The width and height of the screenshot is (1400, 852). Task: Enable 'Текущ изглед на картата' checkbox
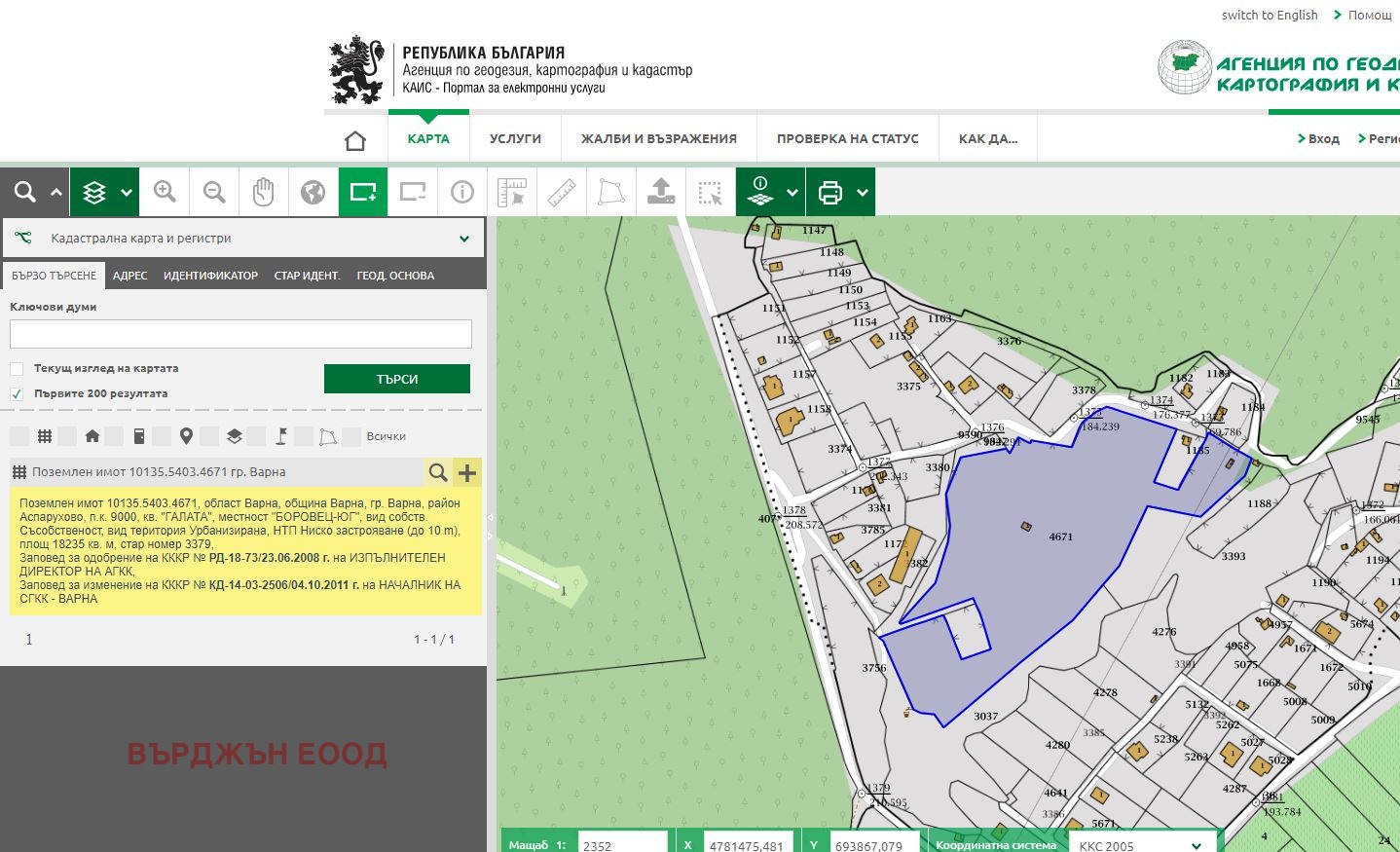click(x=17, y=369)
